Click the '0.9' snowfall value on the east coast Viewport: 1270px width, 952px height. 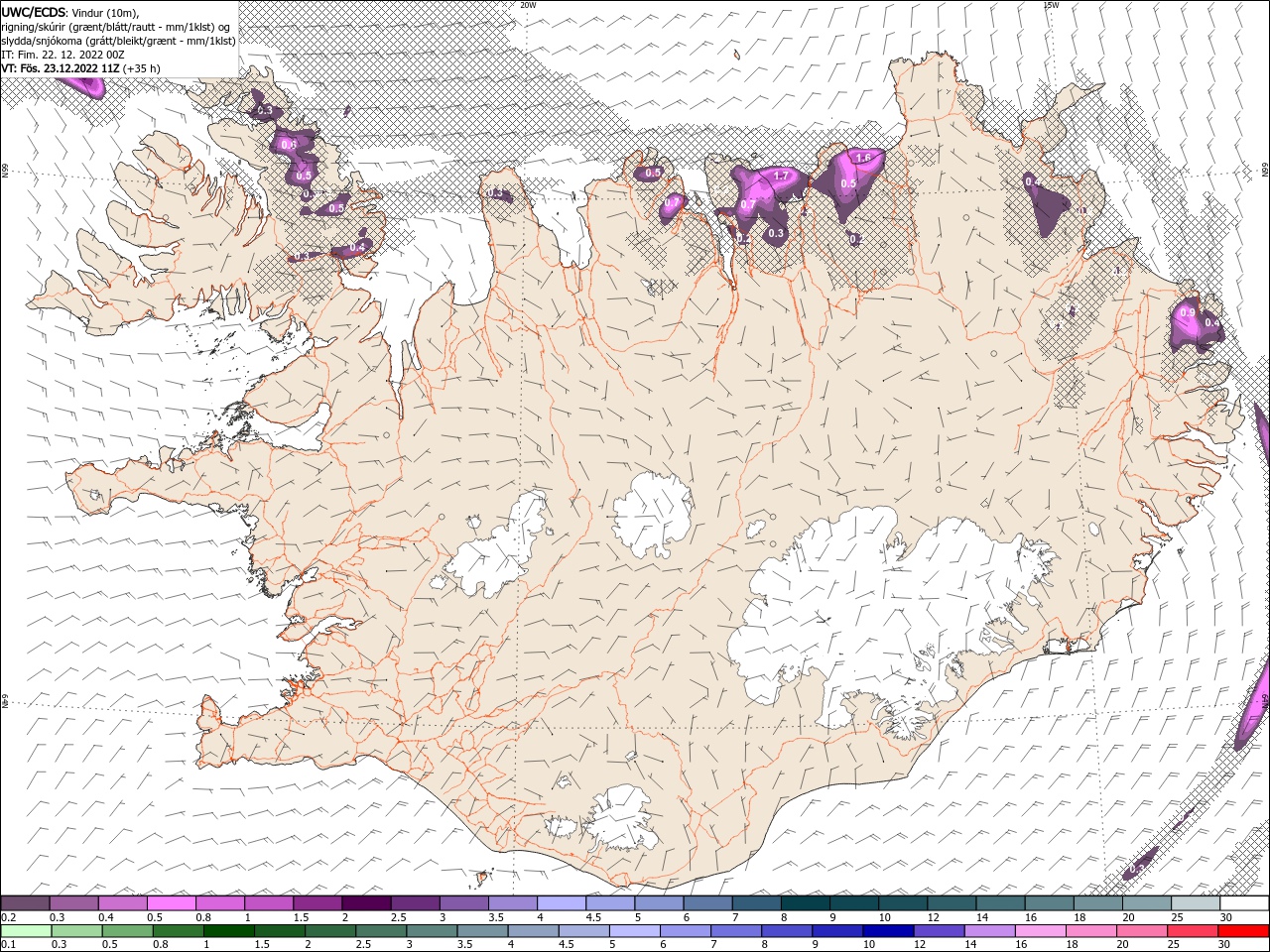tap(1188, 312)
